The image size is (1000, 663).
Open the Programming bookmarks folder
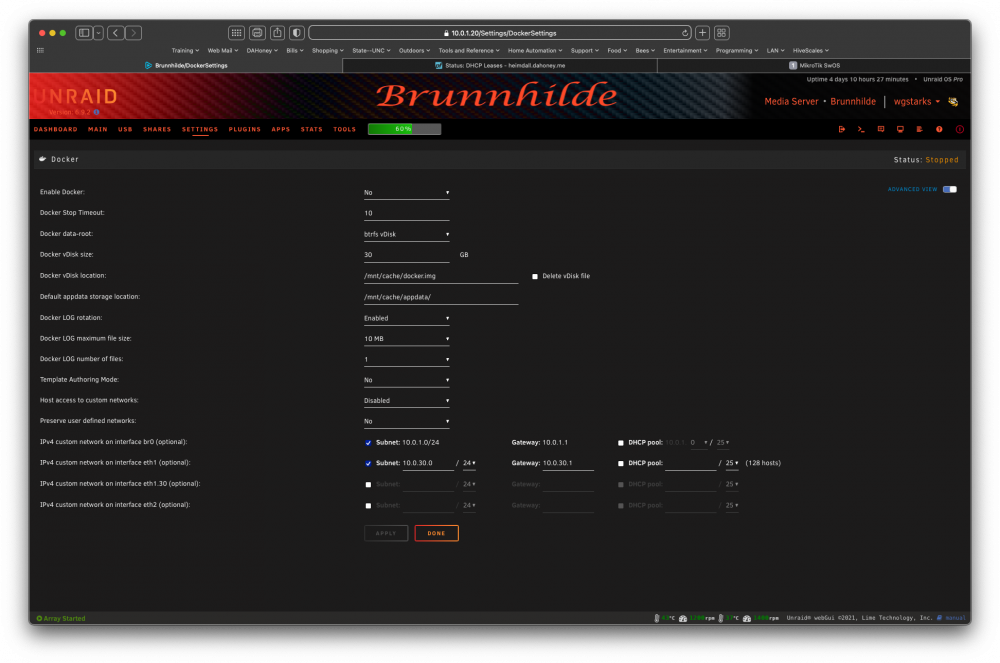click(737, 50)
